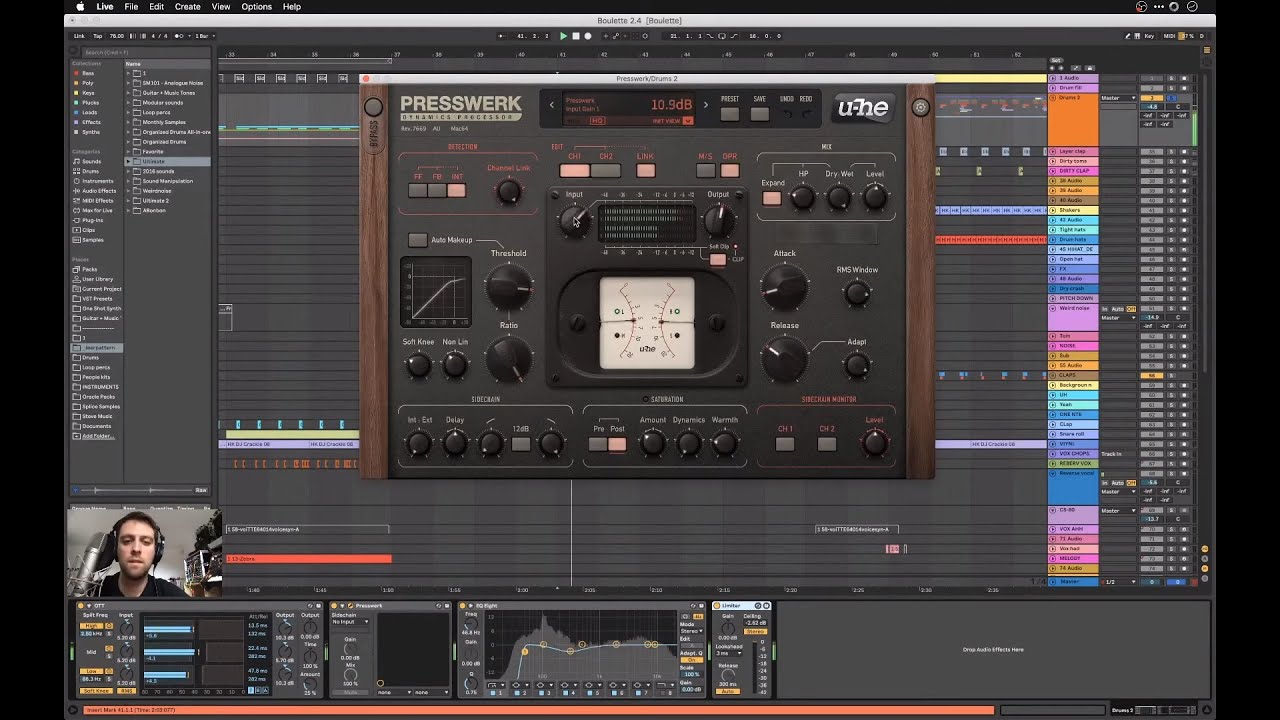Click the arrangement record button
1280x720 pixels.
click(x=587, y=36)
